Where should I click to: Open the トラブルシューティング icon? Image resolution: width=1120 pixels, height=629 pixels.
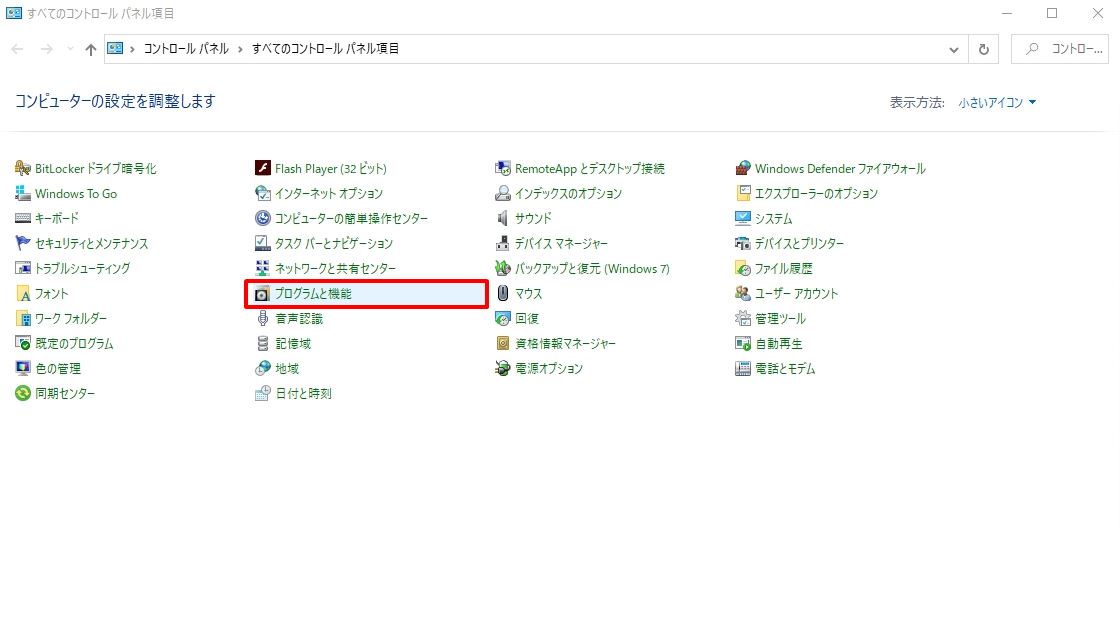point(23,268)
